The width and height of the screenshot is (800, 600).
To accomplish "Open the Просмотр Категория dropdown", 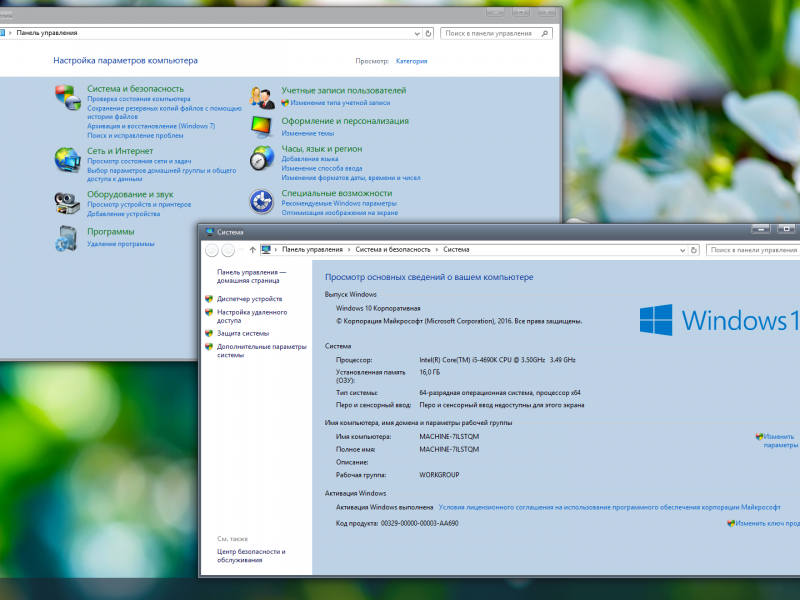I will coord(412,61).
